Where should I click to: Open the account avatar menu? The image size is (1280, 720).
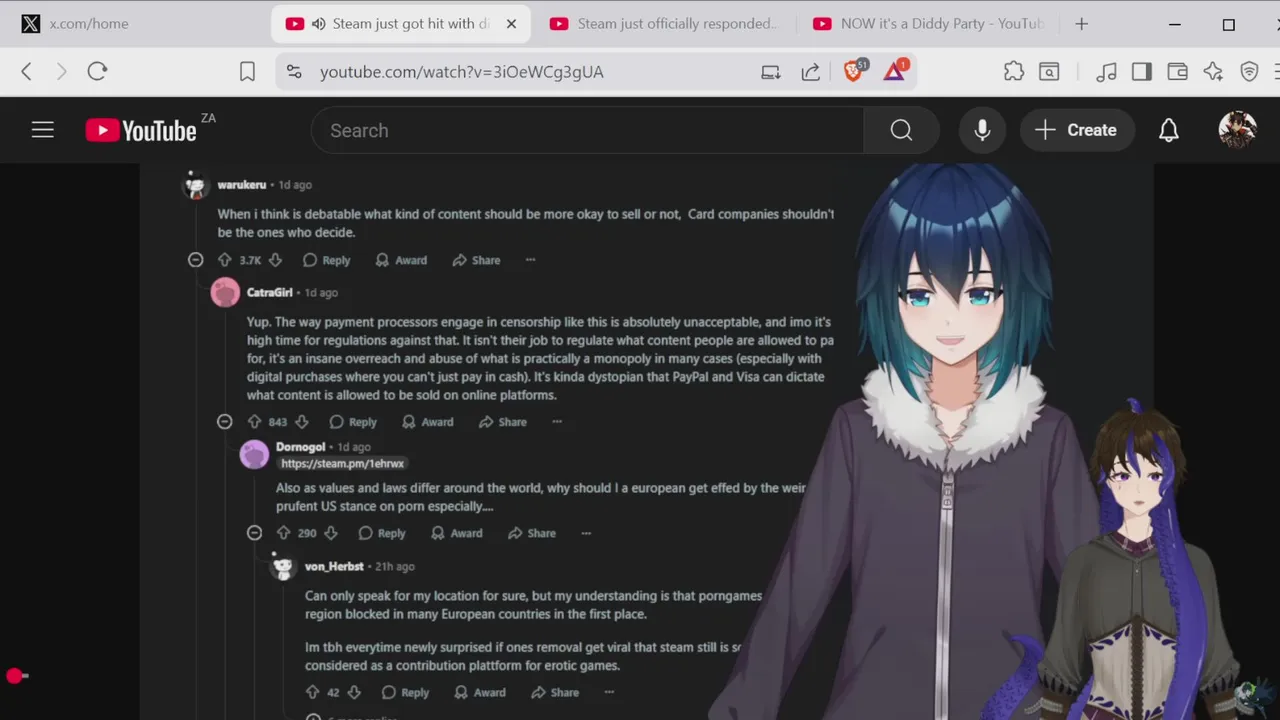click(x=1237, y=130)
